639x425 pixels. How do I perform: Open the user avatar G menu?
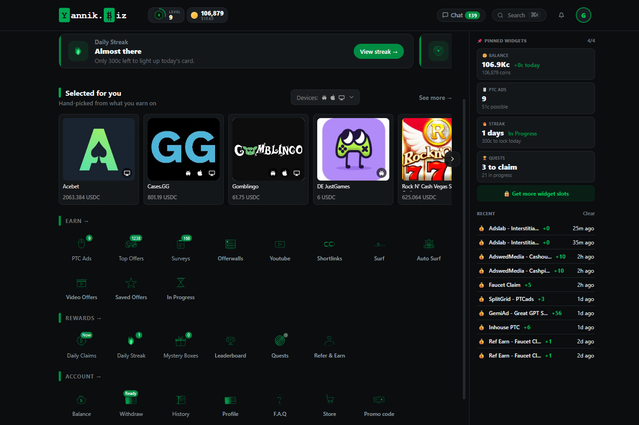point(583,15)
